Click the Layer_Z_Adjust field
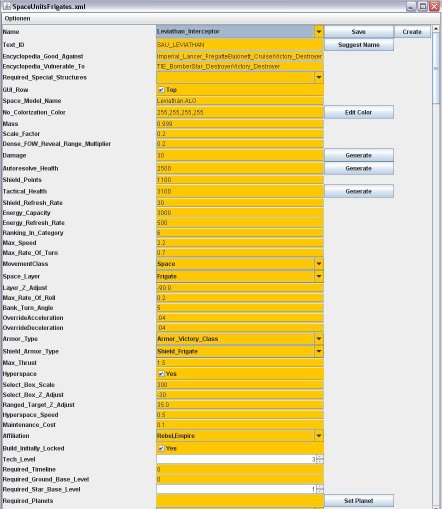Viewport: 442px width, 509px height. (240, 288)
